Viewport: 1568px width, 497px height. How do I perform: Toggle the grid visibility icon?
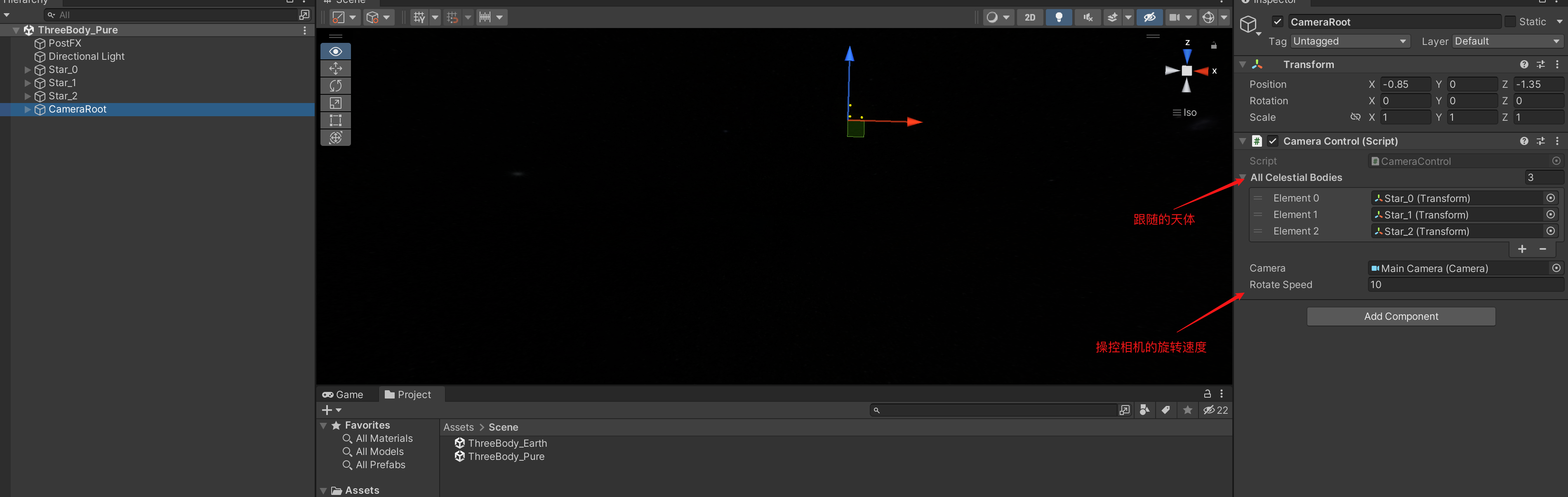point(419,18)
